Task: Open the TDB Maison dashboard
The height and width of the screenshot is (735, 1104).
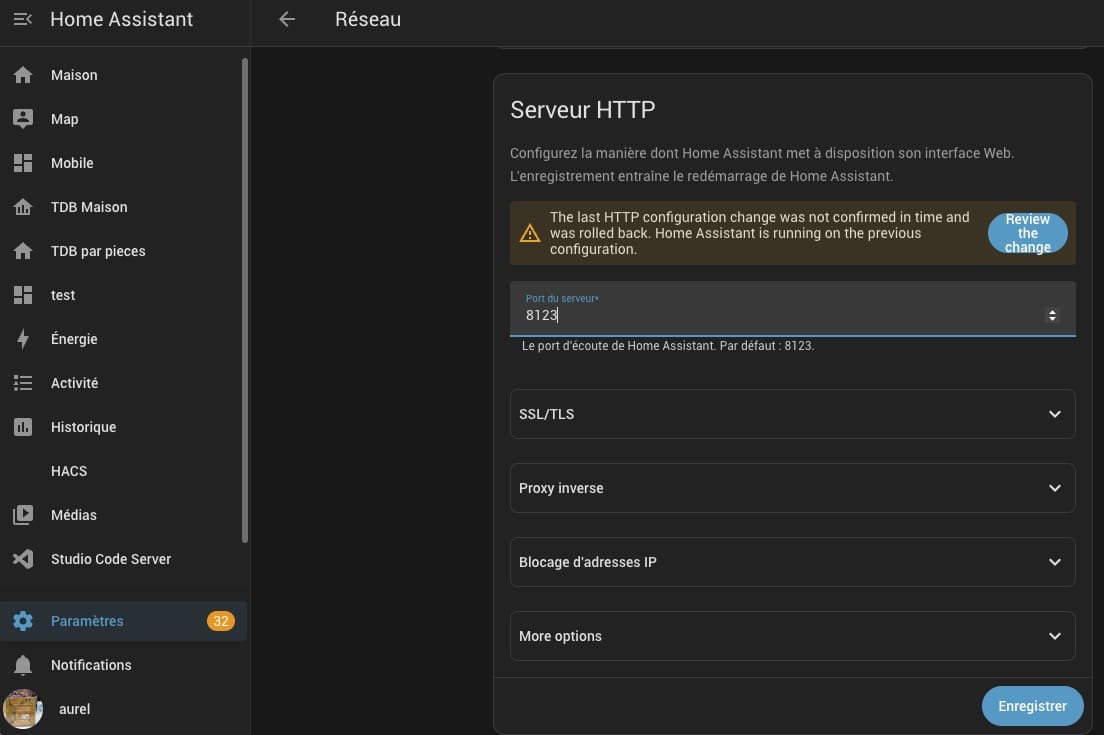Action: click(x=123, y=207)
